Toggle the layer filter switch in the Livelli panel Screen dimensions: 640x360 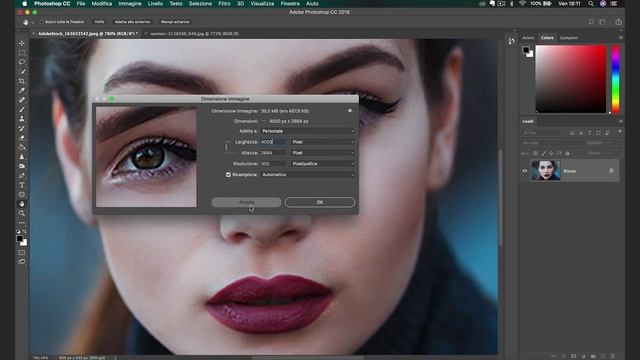620,131
